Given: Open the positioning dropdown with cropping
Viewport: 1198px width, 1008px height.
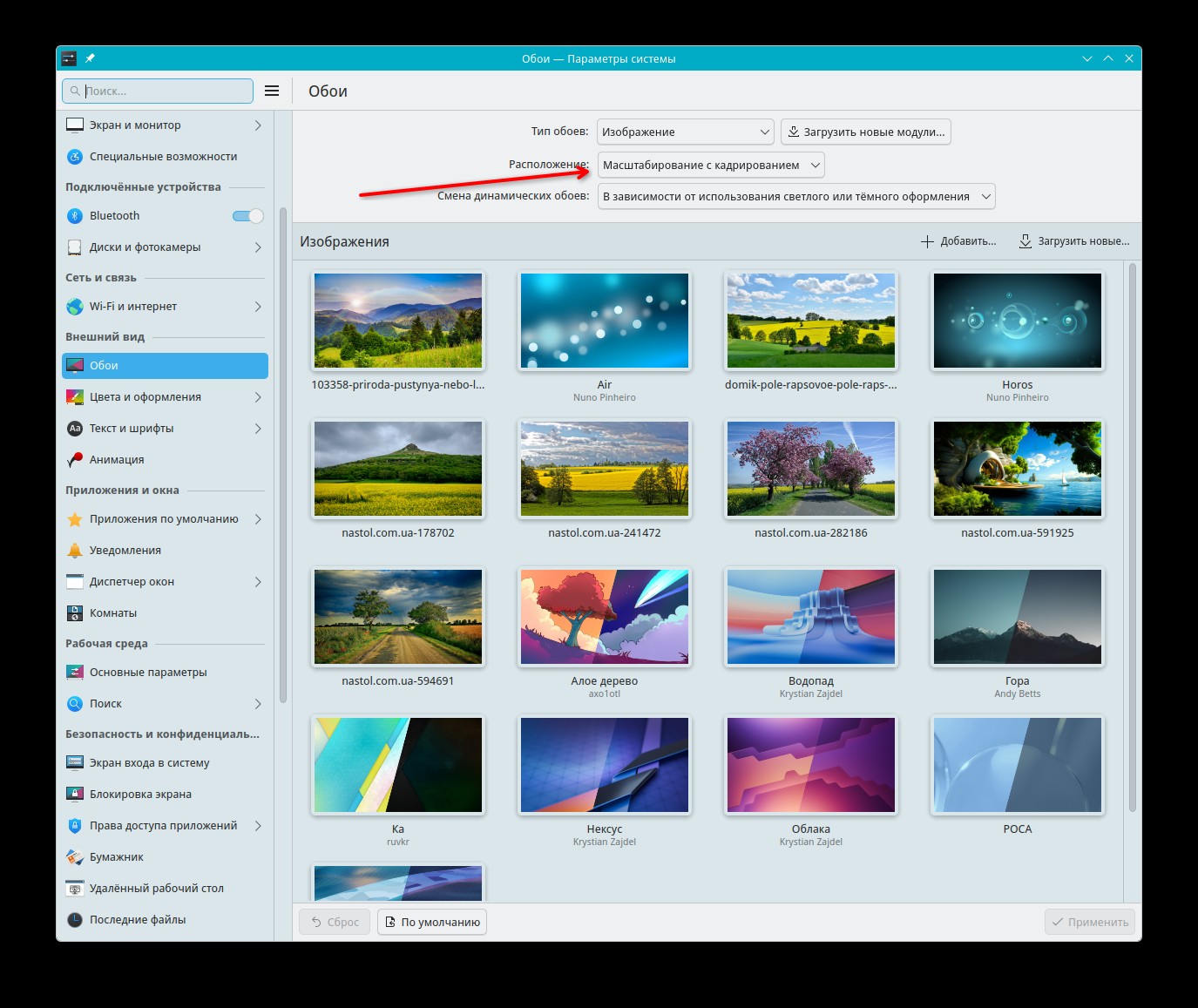Looking at the screenshot, I should coord(711,165).
